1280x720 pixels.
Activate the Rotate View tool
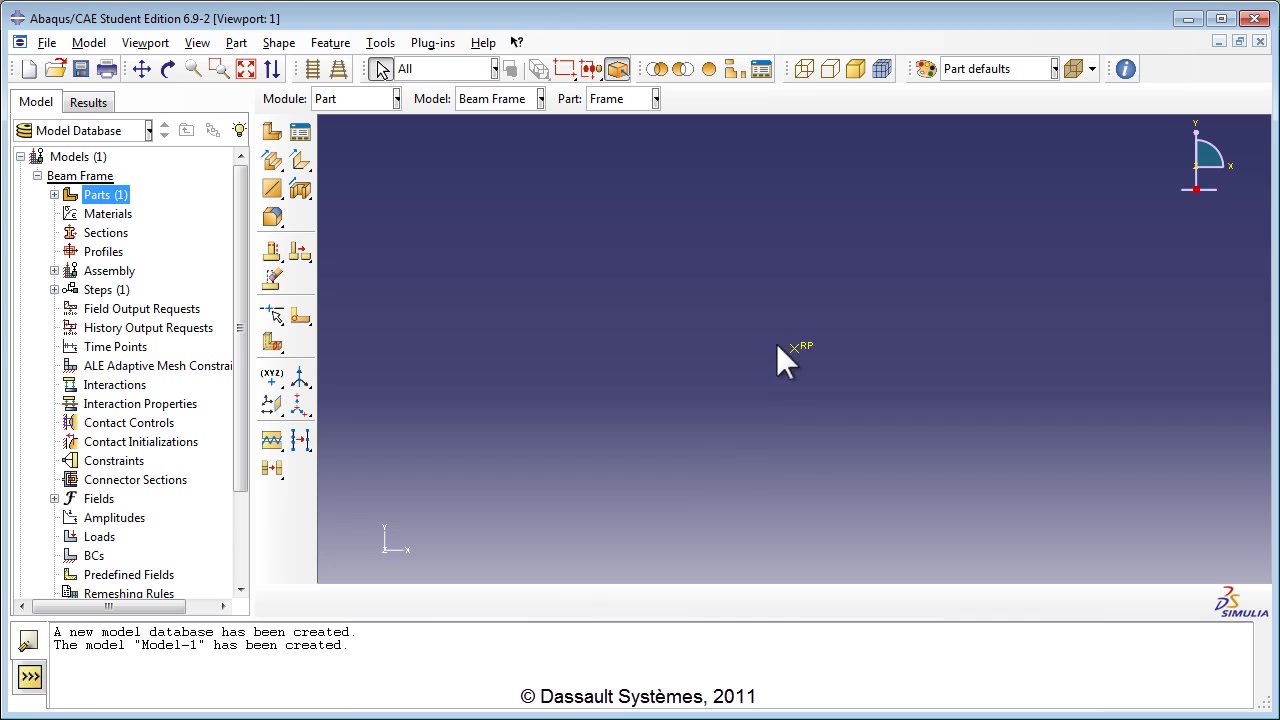(167, 69)
